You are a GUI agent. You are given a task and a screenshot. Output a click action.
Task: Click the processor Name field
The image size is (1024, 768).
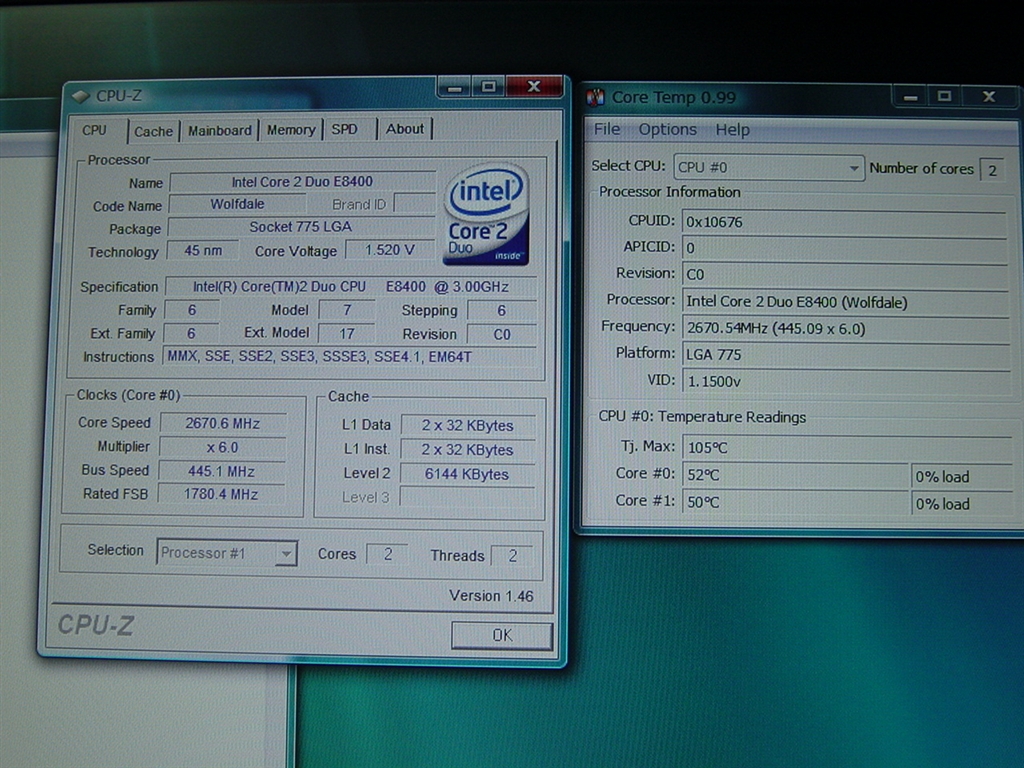point(302,182)
